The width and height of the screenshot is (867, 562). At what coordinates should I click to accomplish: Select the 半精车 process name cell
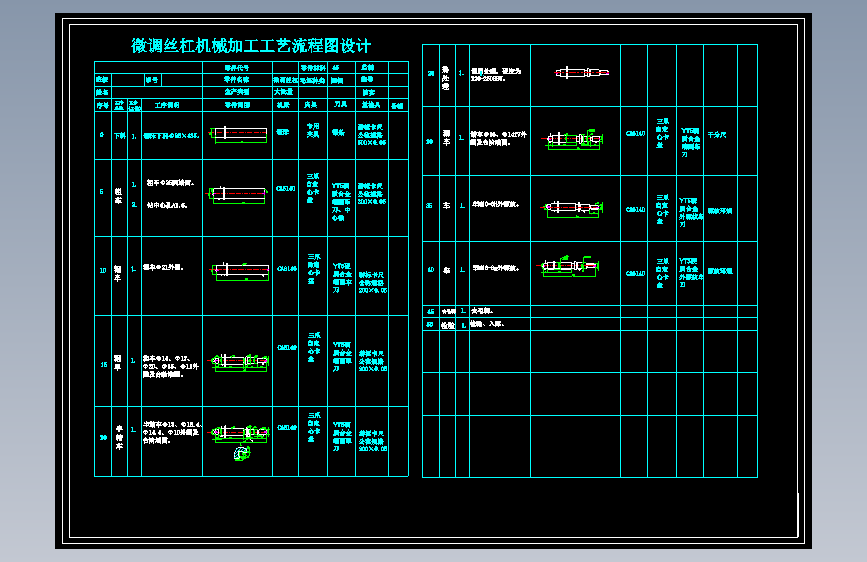point(119,437)
